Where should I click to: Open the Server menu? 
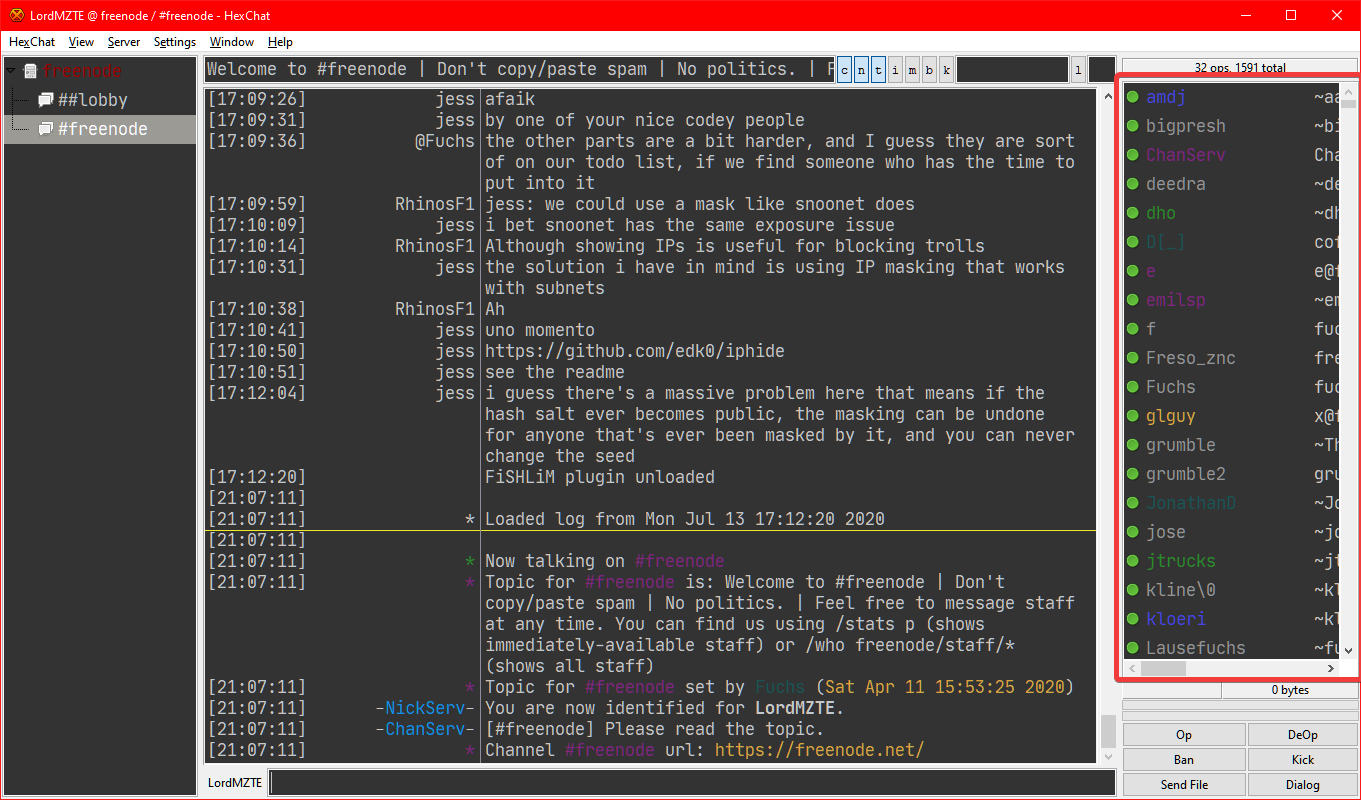[x=124, y=42]
